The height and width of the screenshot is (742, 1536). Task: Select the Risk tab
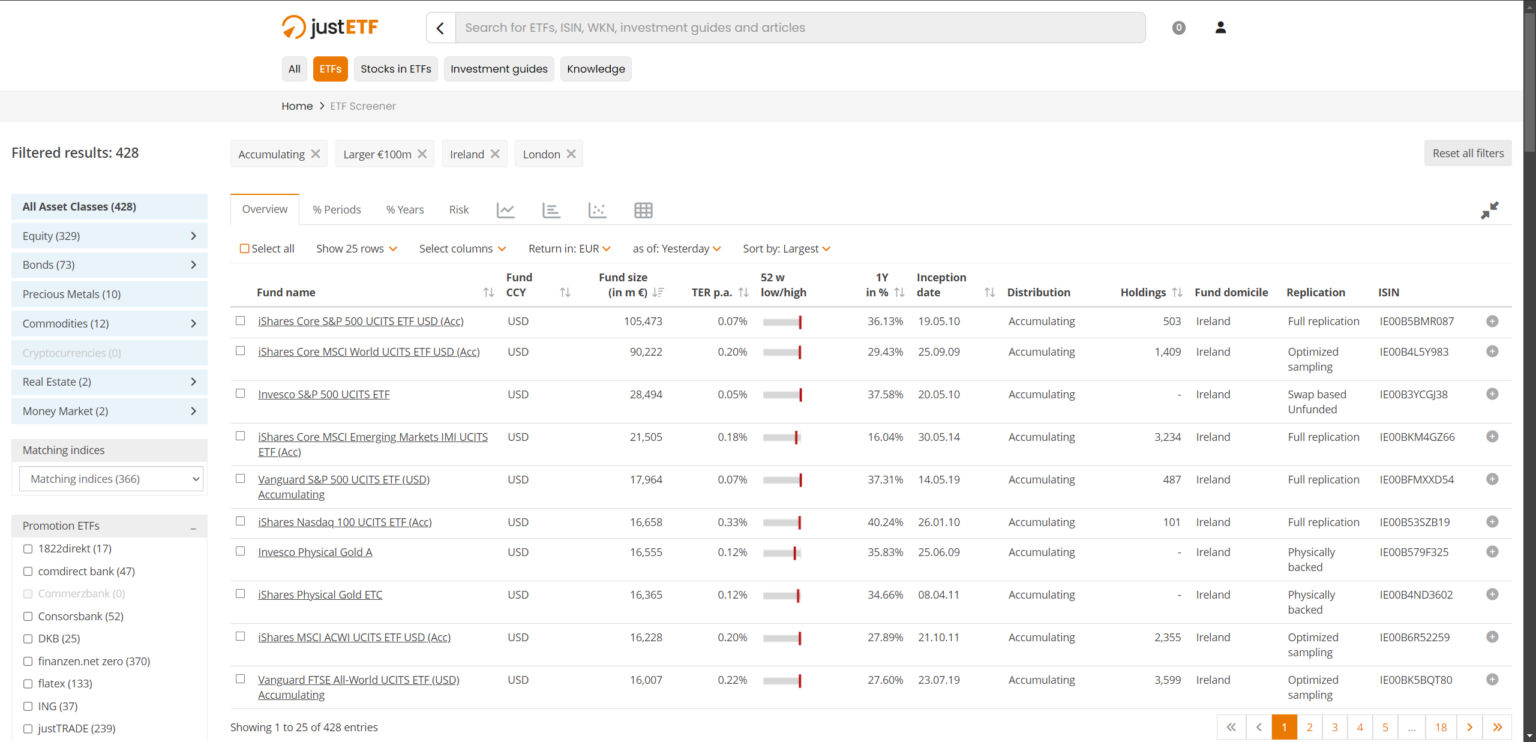pos(459,210)
